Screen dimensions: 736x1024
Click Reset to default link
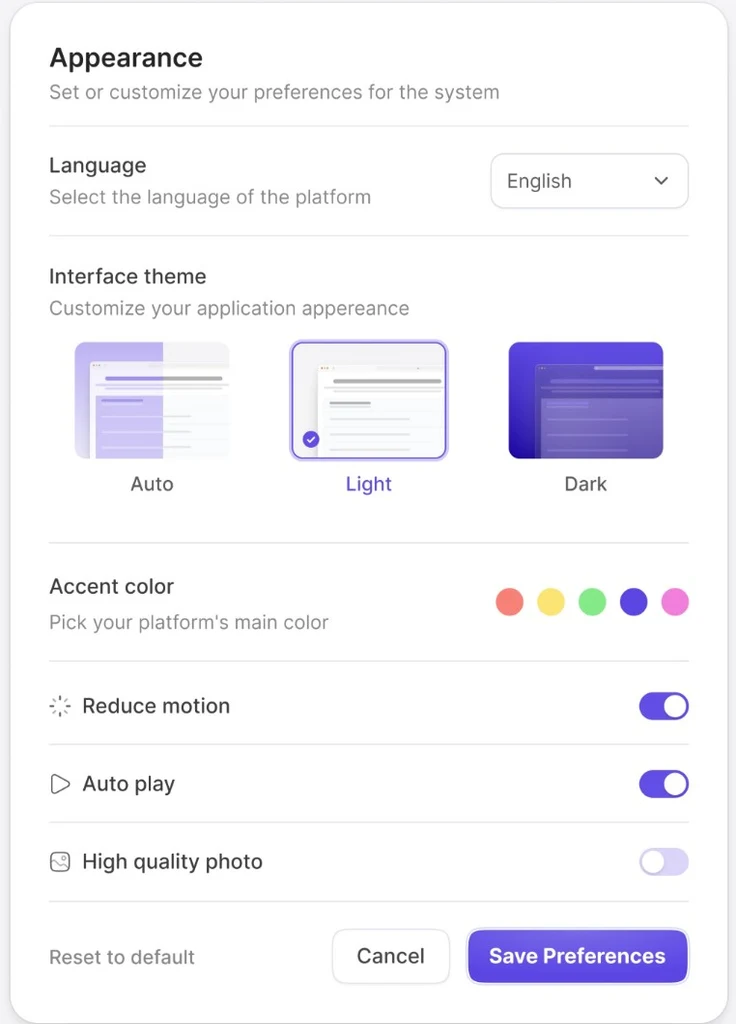(122, 957)
